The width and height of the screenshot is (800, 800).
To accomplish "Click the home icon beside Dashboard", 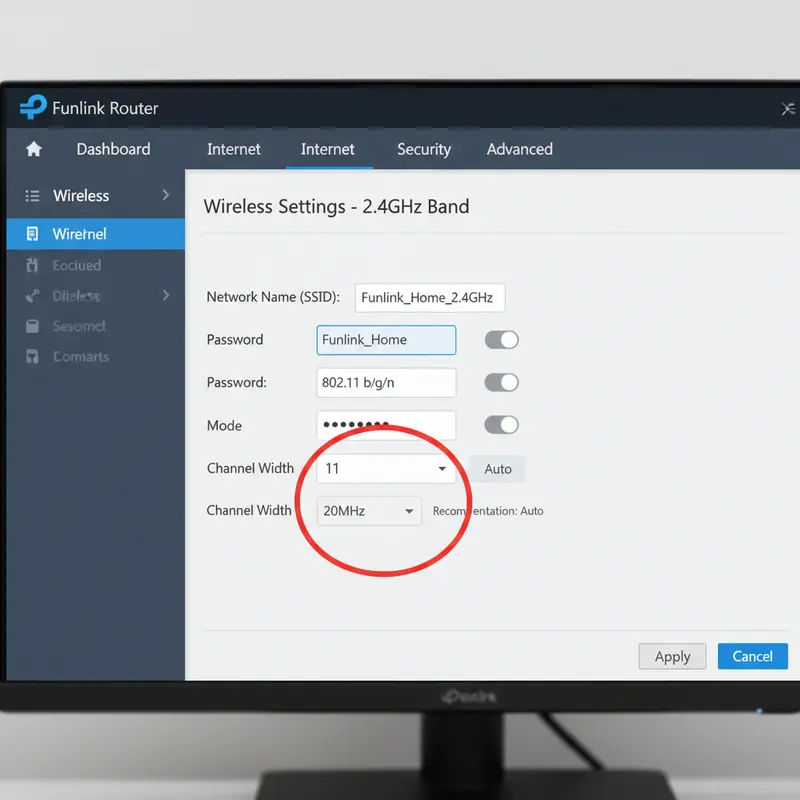I will pyautogui.click(x=34, y=149).
